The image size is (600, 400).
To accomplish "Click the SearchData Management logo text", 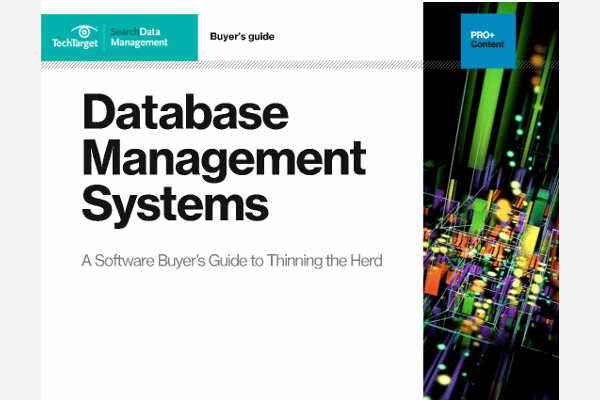I will 139,37.
